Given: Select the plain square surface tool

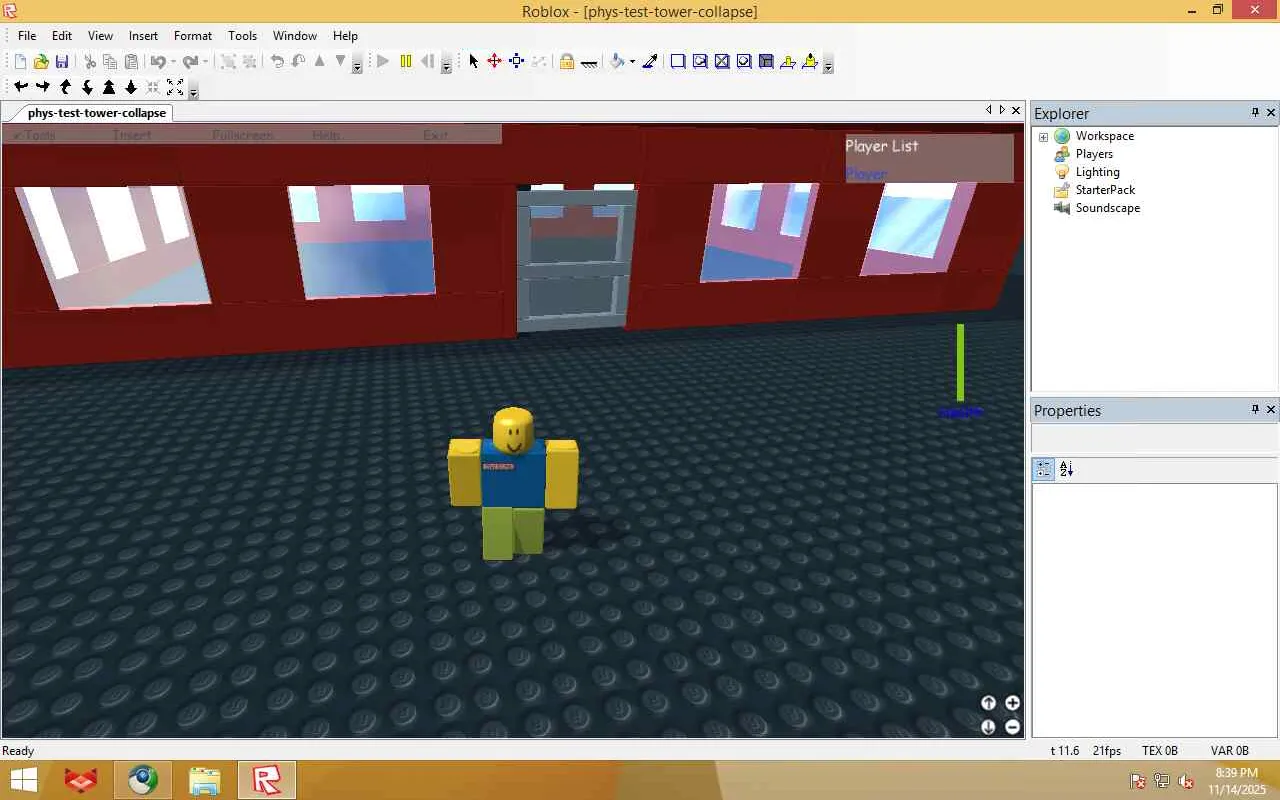Looking at the screenshot, I should (678, 62).
